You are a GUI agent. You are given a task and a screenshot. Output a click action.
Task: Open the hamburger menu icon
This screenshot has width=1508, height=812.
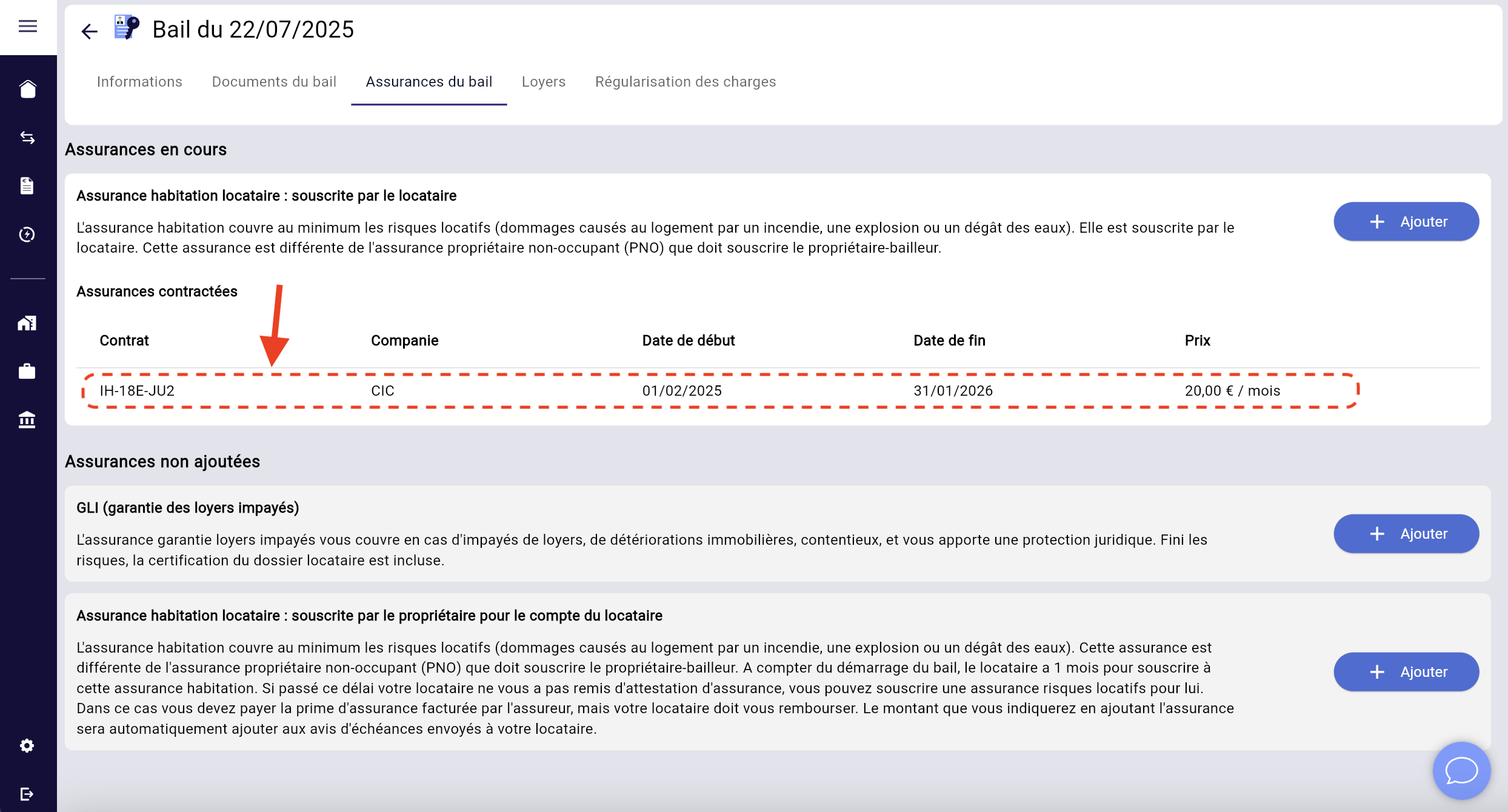click(28, 26)
